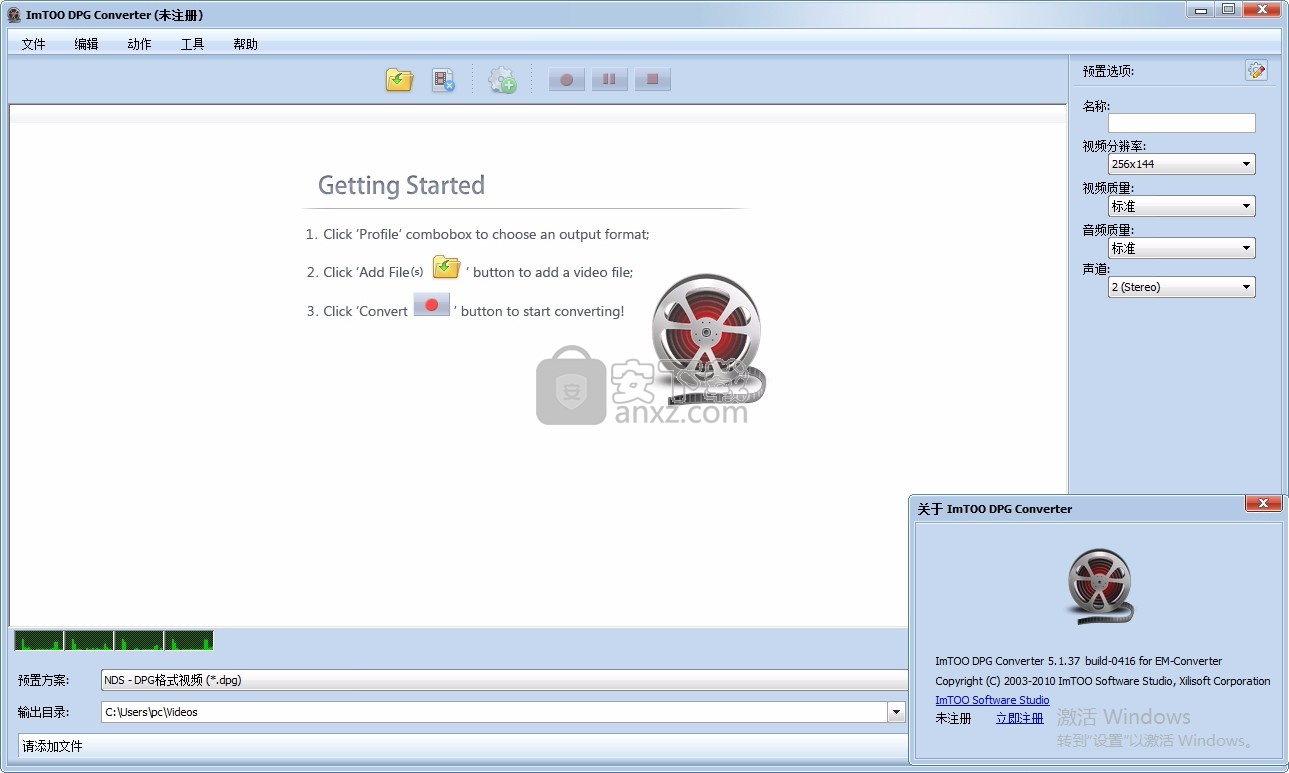Open the 预置方案 NDS - DPG profile combobox
1289x773 pixels.
pyautogui.click(x=504, y=680)
